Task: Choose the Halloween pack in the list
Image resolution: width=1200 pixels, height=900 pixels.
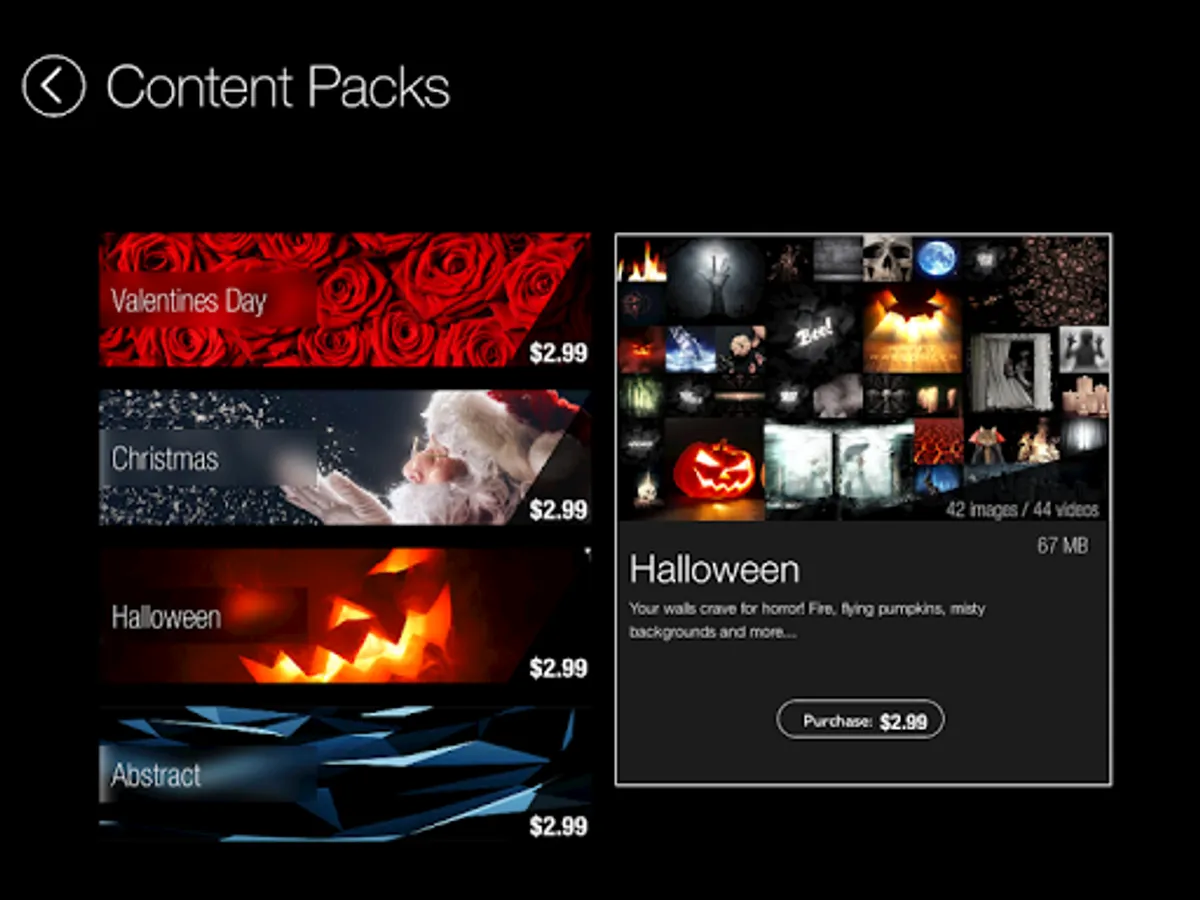Action: pyautogui.click(x=345, y=616)
